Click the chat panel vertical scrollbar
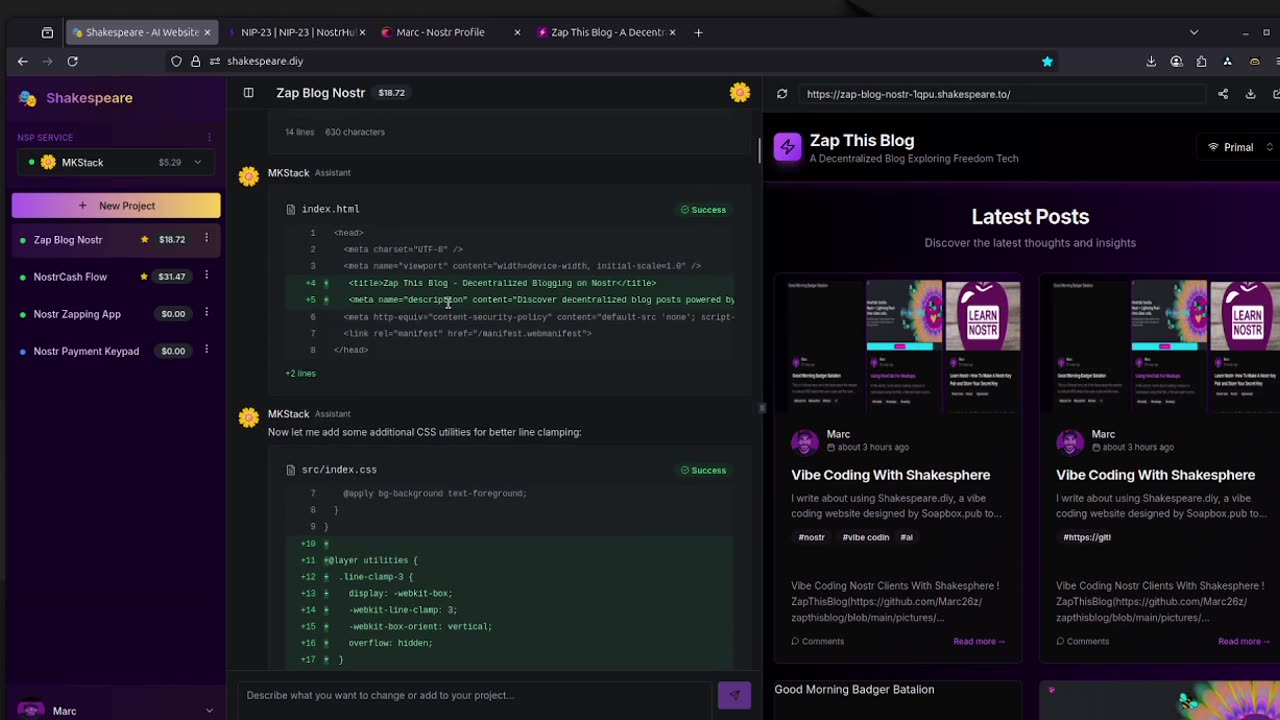Viewport: 1280px width, 720px height. point(759,150)
